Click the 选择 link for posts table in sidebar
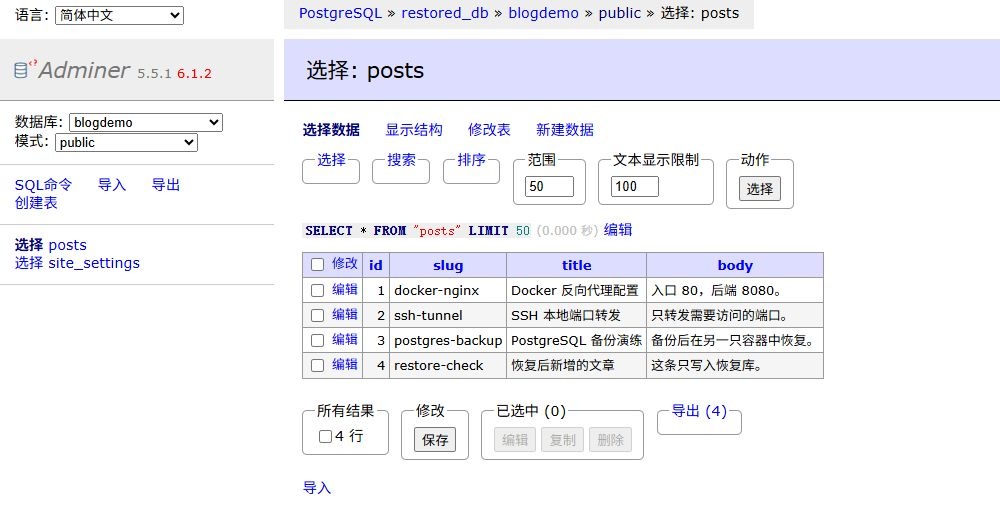The image size is (1000, 510). (29, 245)
